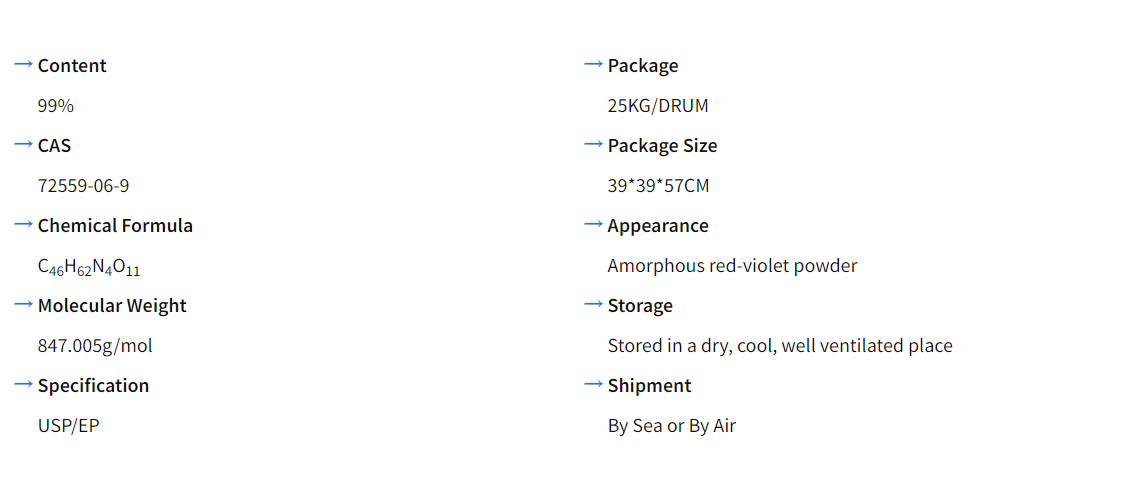Click the arrow beside Specification

click(x=24, y=384)
